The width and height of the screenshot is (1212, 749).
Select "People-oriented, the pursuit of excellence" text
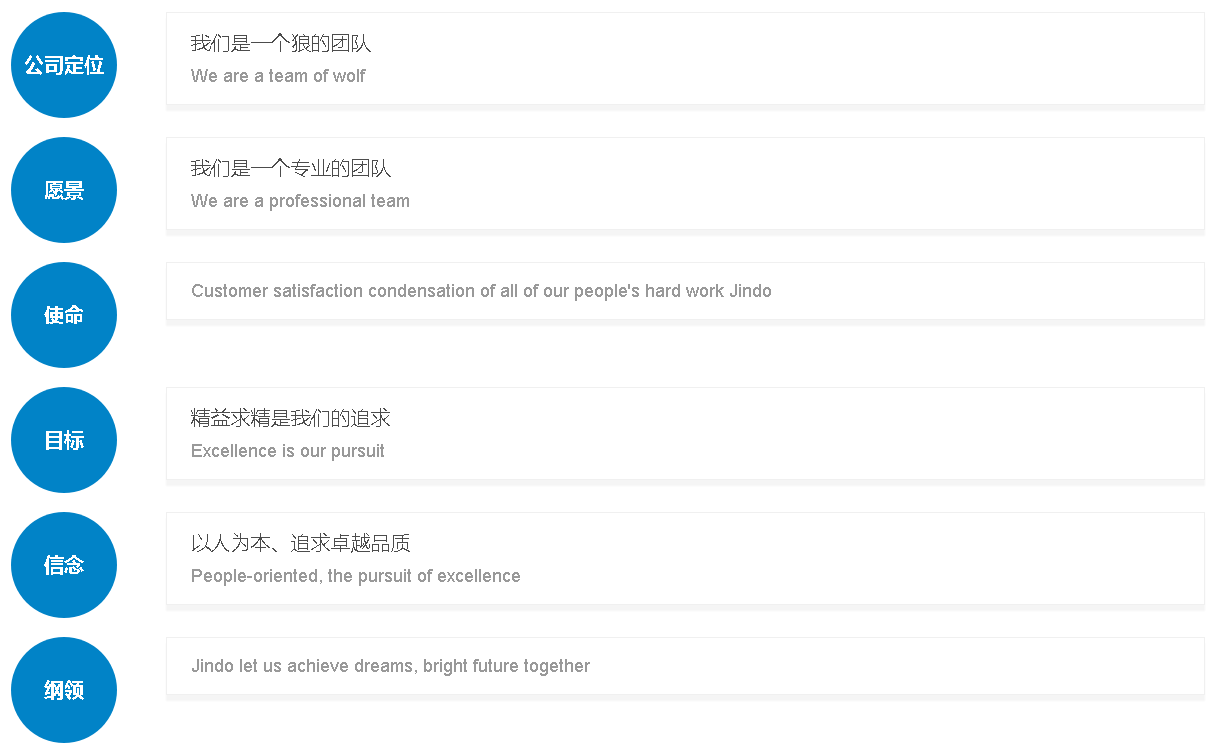(x=355, y=576)
